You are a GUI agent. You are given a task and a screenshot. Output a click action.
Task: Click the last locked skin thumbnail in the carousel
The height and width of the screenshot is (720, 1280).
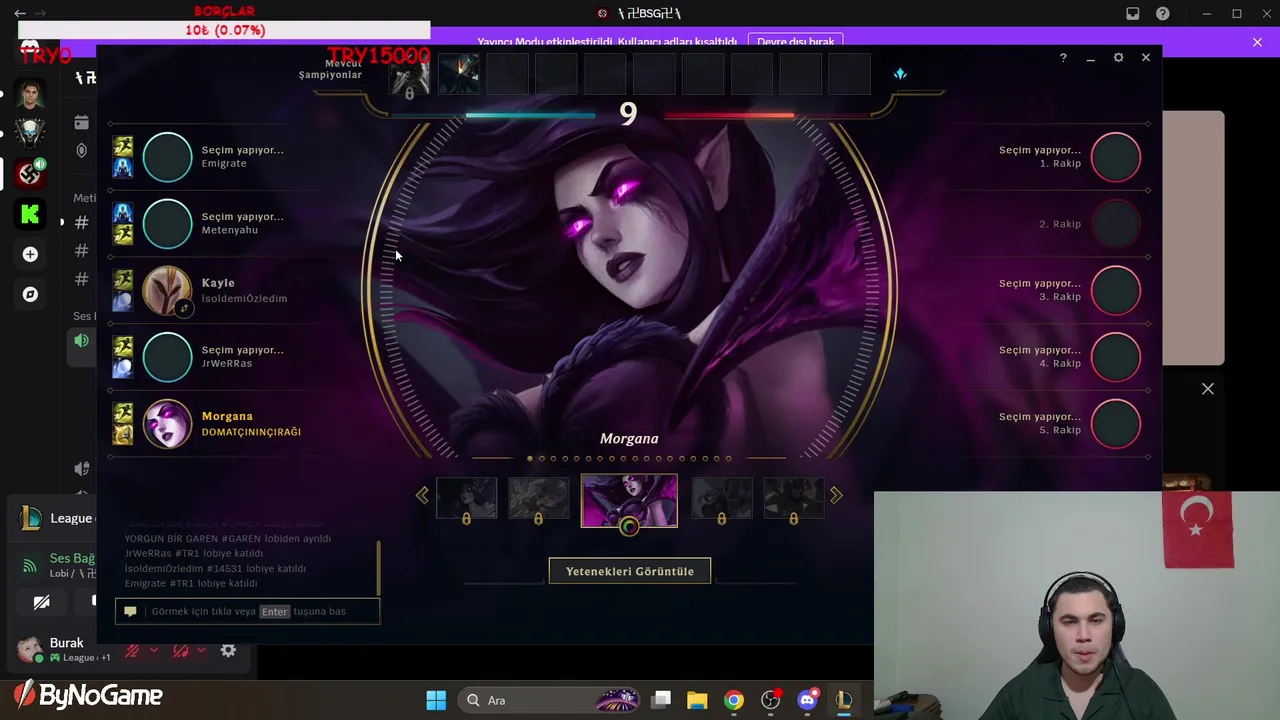[794, 498]
